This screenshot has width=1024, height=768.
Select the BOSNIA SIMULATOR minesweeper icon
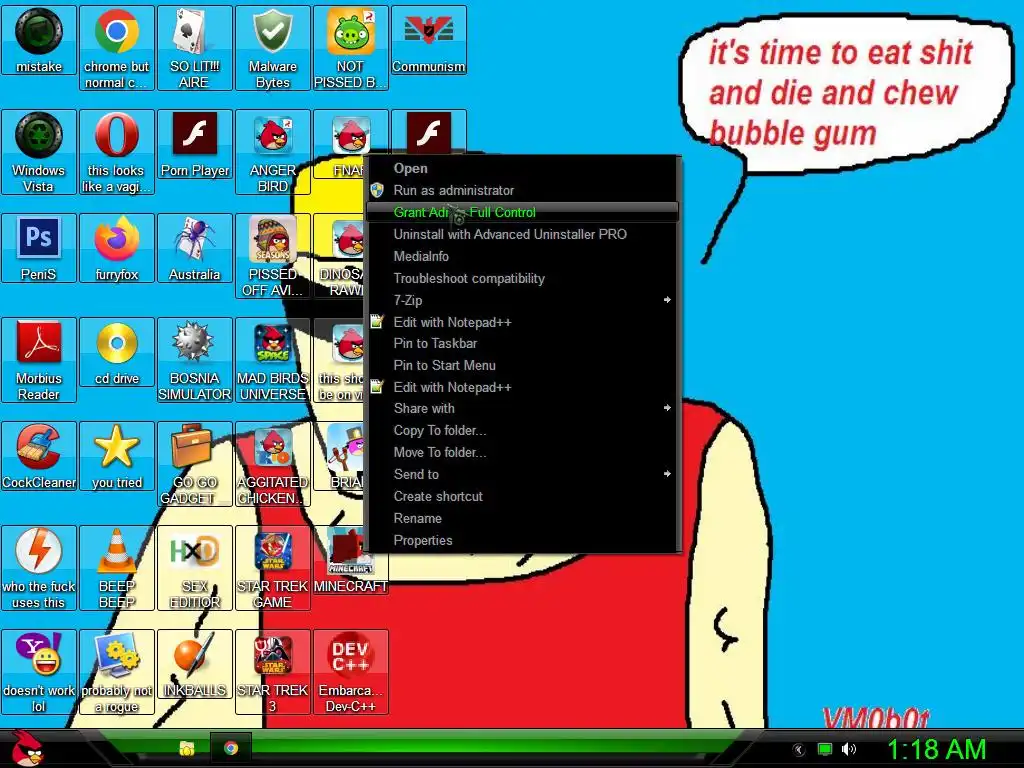[195, 360]
